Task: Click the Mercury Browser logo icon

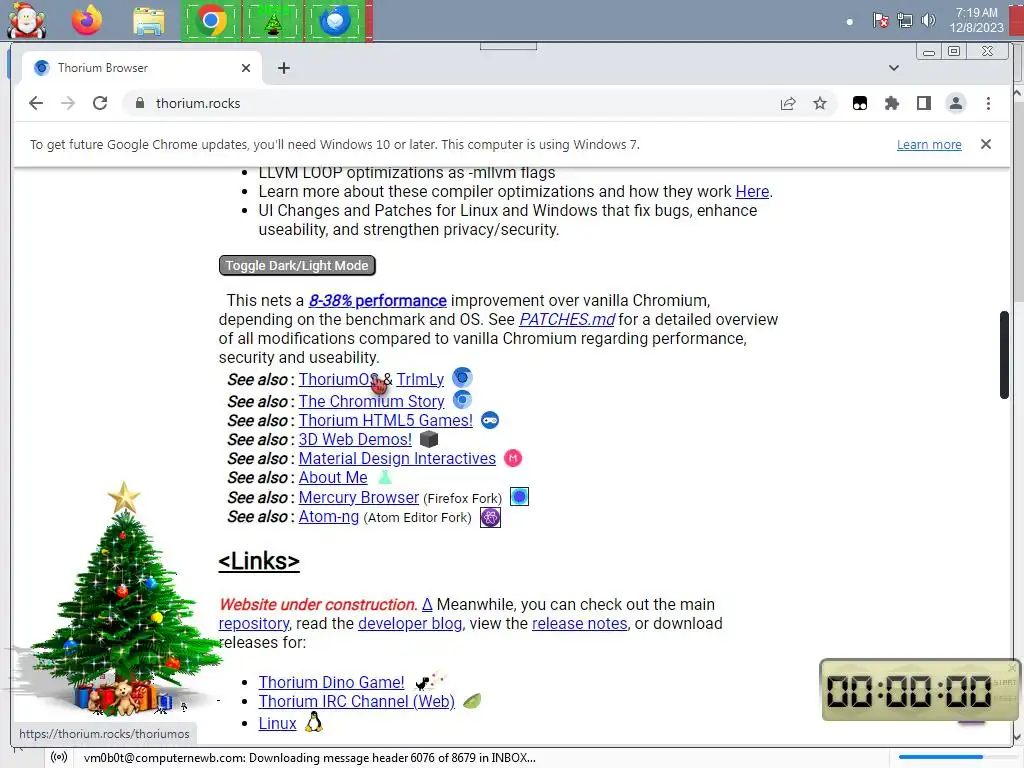Action: click(519, 497)
